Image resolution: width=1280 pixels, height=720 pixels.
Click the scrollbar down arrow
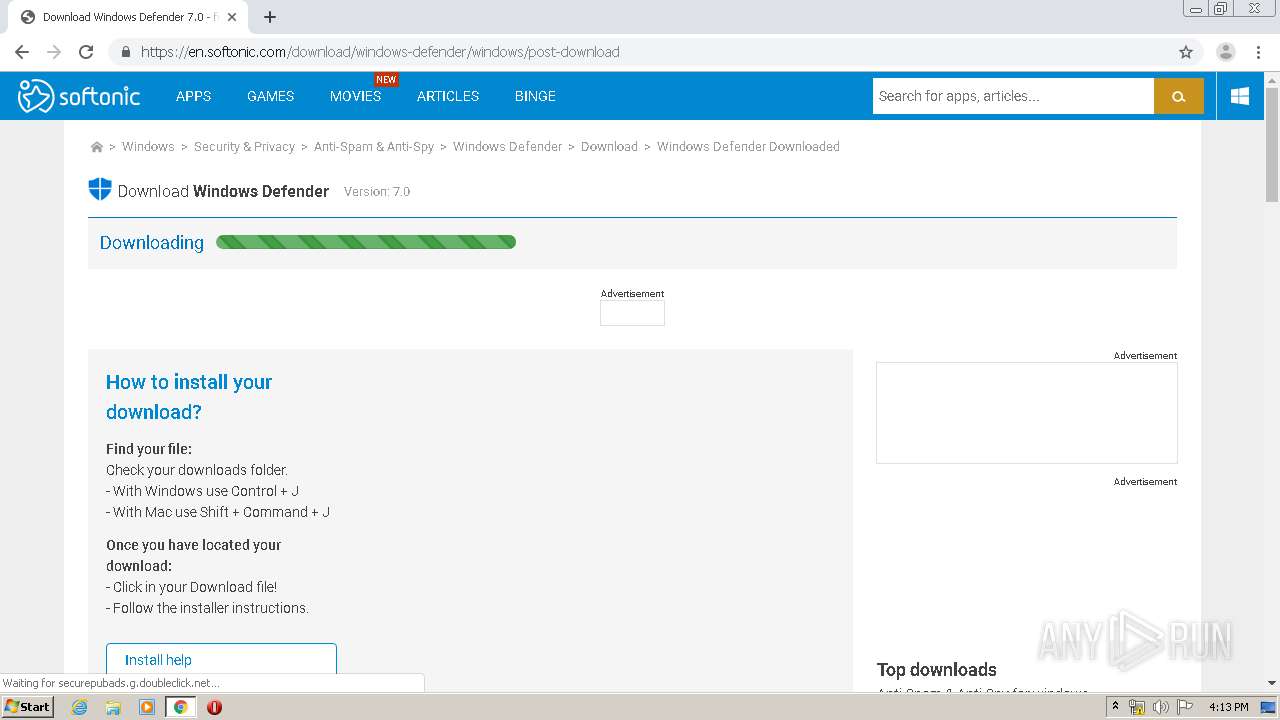point(1272,683)
